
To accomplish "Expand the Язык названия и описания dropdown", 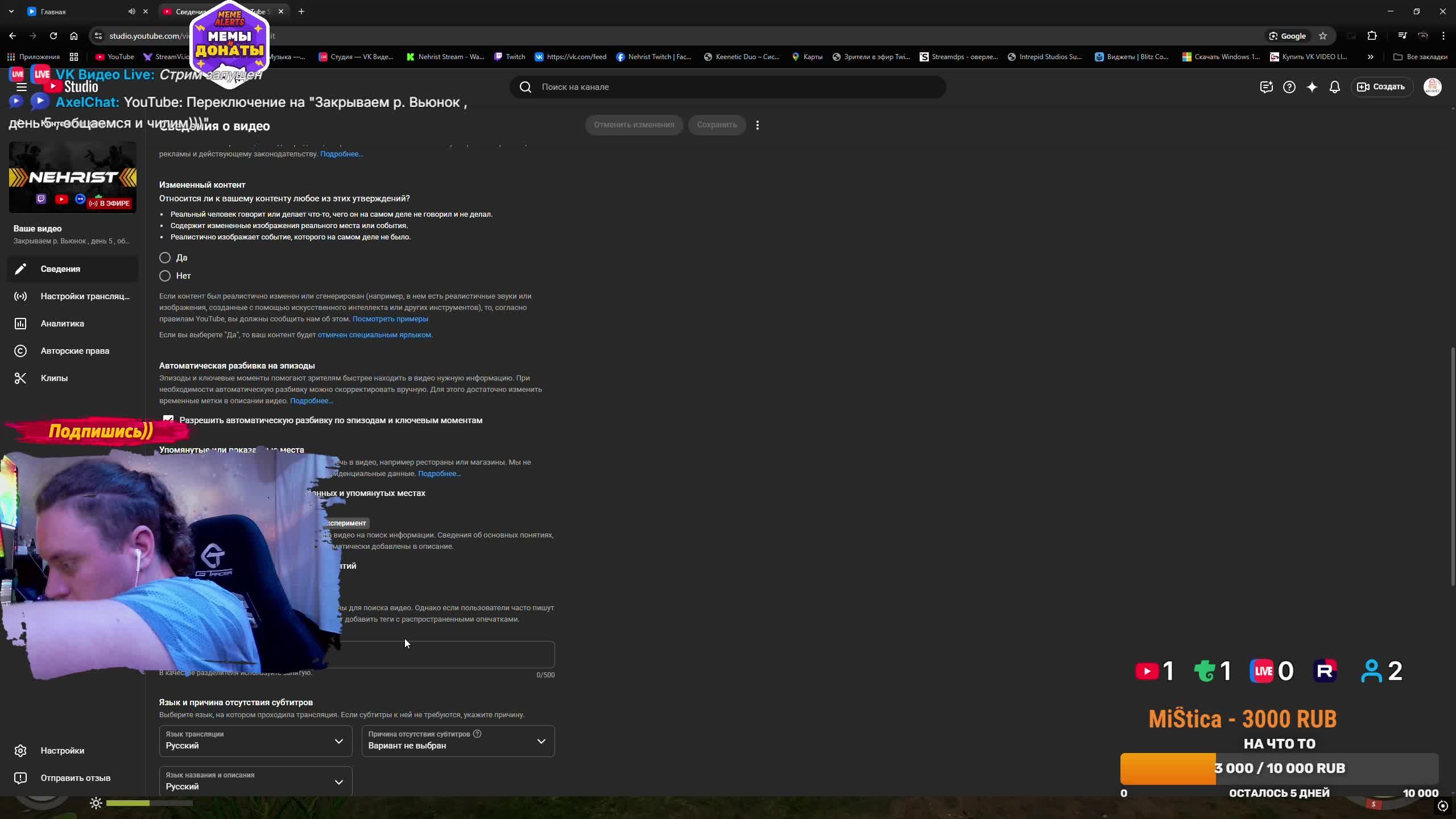I will (255, 781).
